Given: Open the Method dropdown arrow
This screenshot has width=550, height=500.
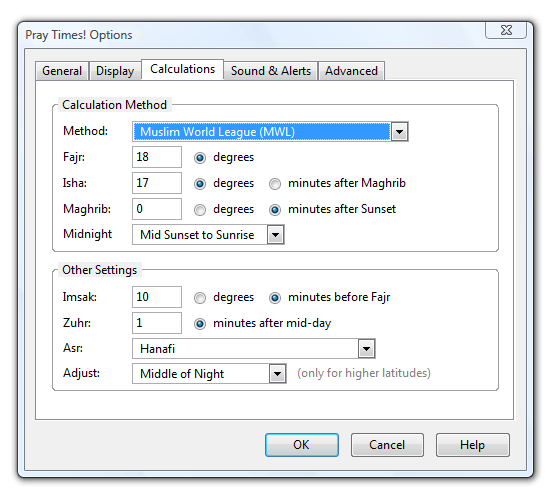Looking at the screenshot, I should 400,132.
